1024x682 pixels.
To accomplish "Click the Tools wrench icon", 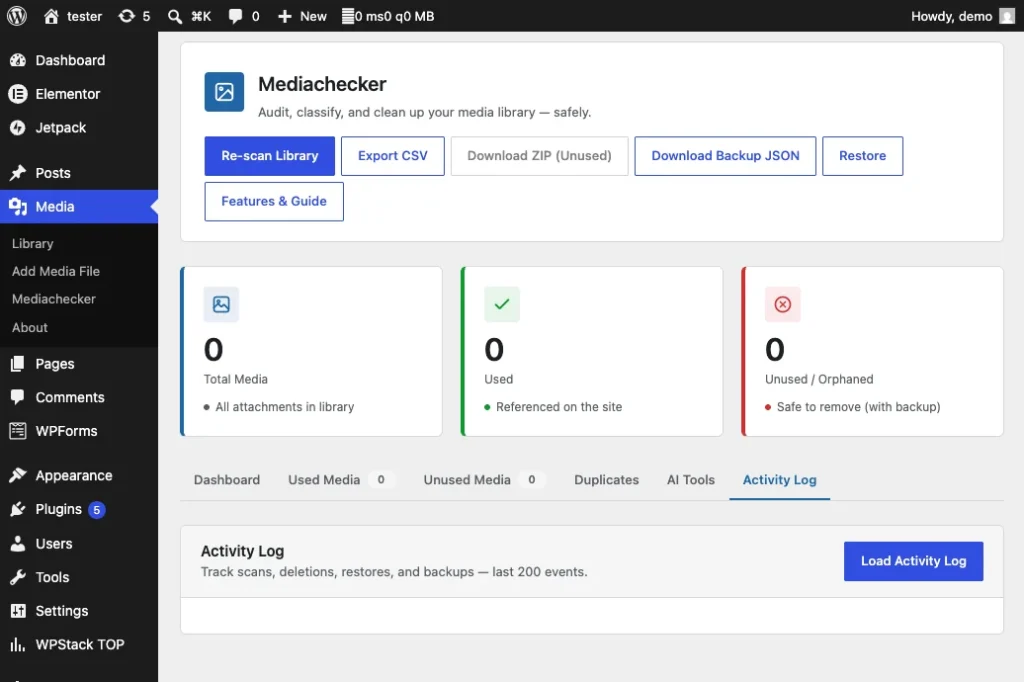I will pos(18,577).
